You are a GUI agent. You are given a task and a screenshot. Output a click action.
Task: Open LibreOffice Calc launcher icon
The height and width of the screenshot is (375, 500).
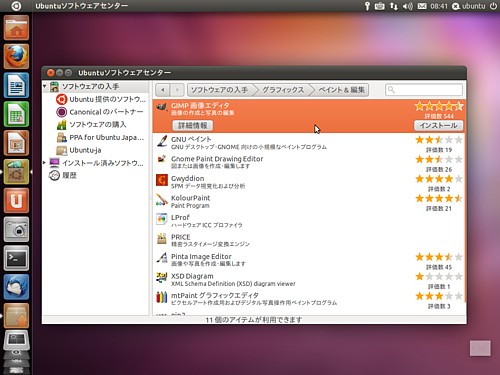pos(16,114)
